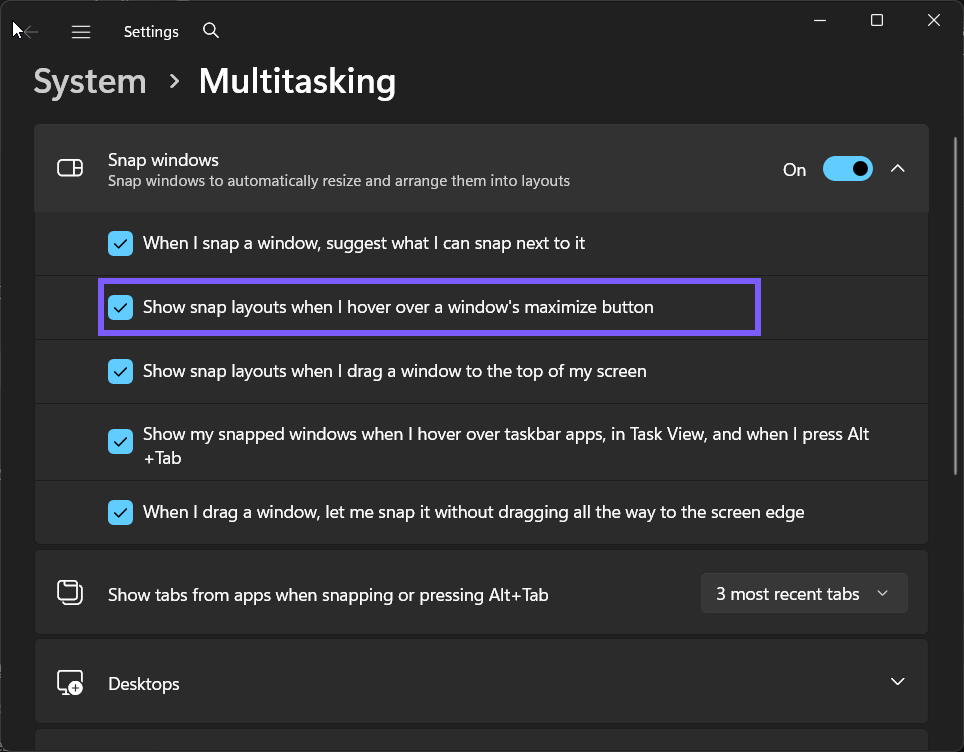Expand the Desktops section

point(898,681)
